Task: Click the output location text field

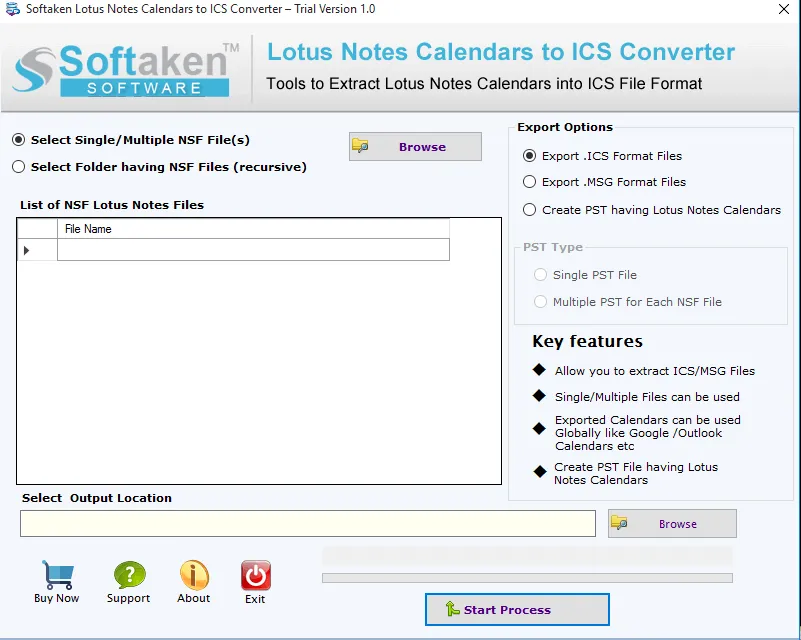Action: [x=308, y=524]
